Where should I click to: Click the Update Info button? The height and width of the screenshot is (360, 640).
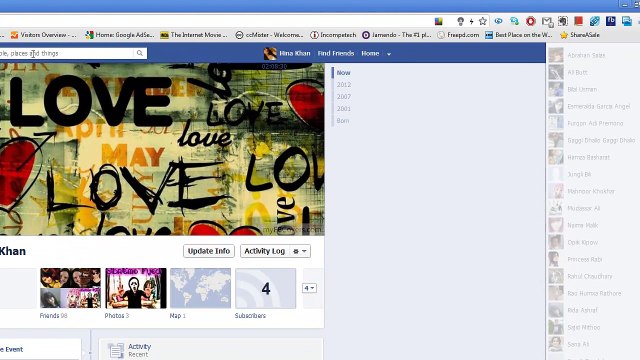click(209, 251)
